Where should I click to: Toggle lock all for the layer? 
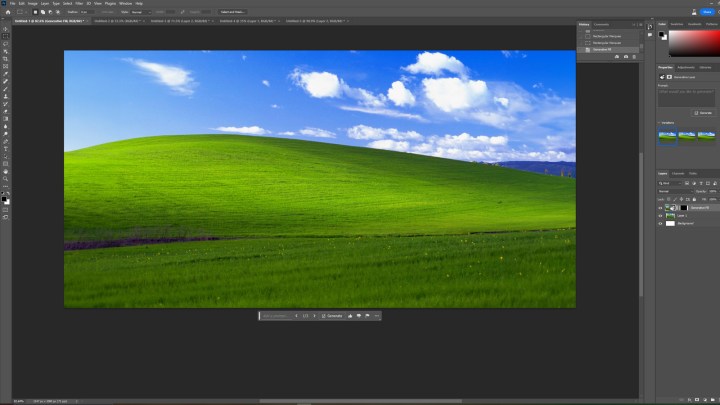click(694, 199)
